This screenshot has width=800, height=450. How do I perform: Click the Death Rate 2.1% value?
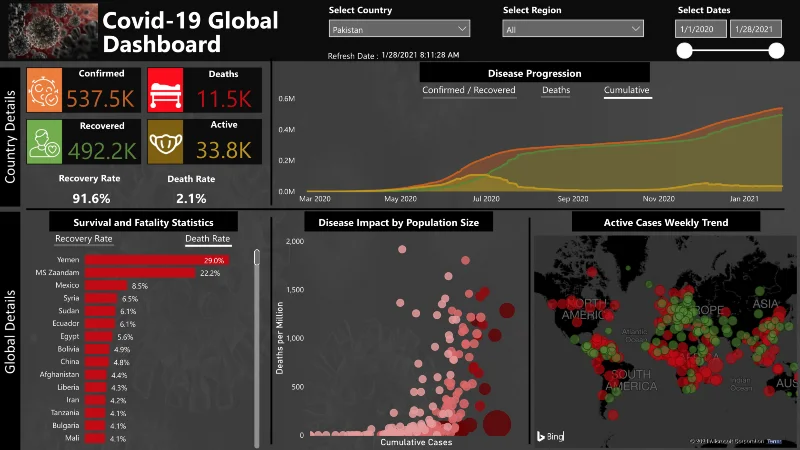(191, 198)
